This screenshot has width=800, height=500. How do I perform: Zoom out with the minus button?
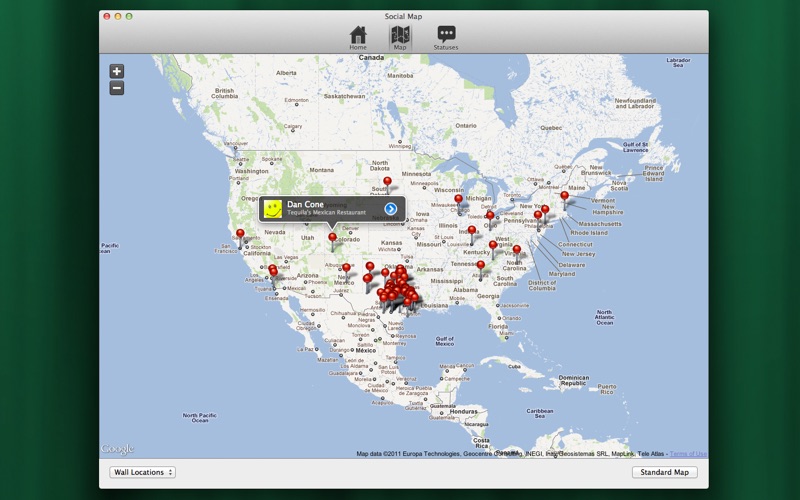117,88
